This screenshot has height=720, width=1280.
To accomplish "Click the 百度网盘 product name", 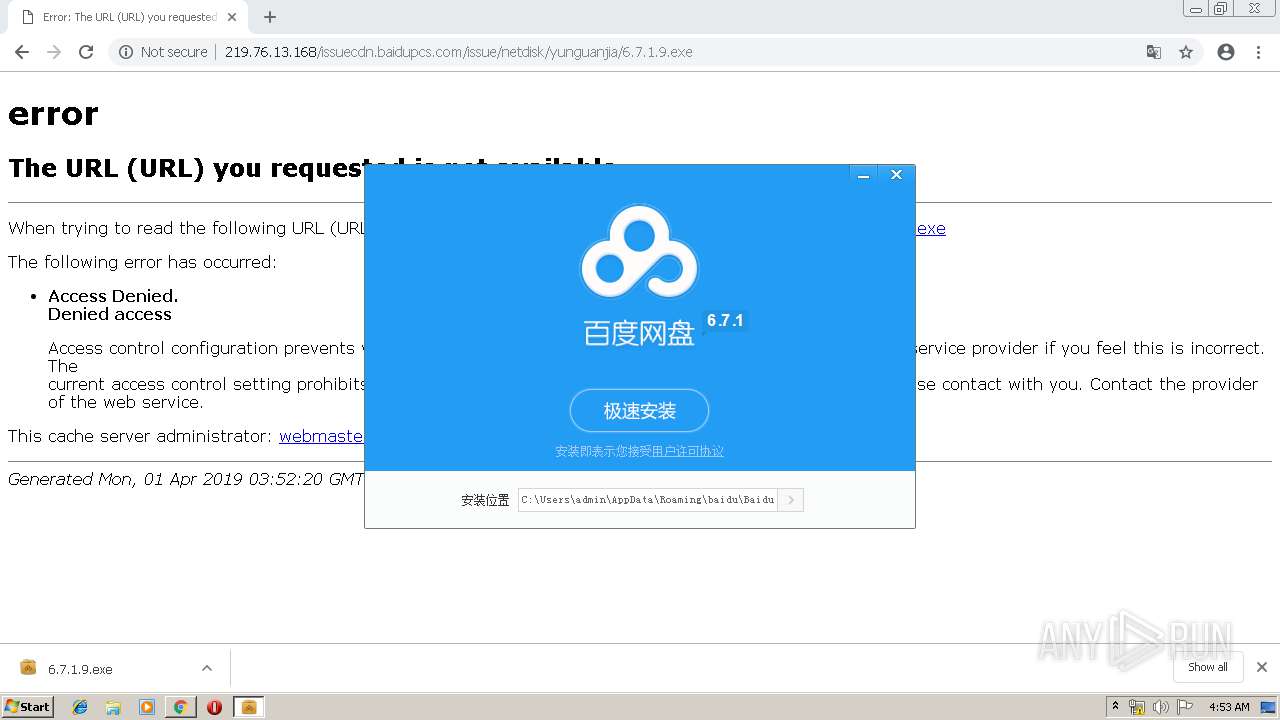I will tap(639, 333).
